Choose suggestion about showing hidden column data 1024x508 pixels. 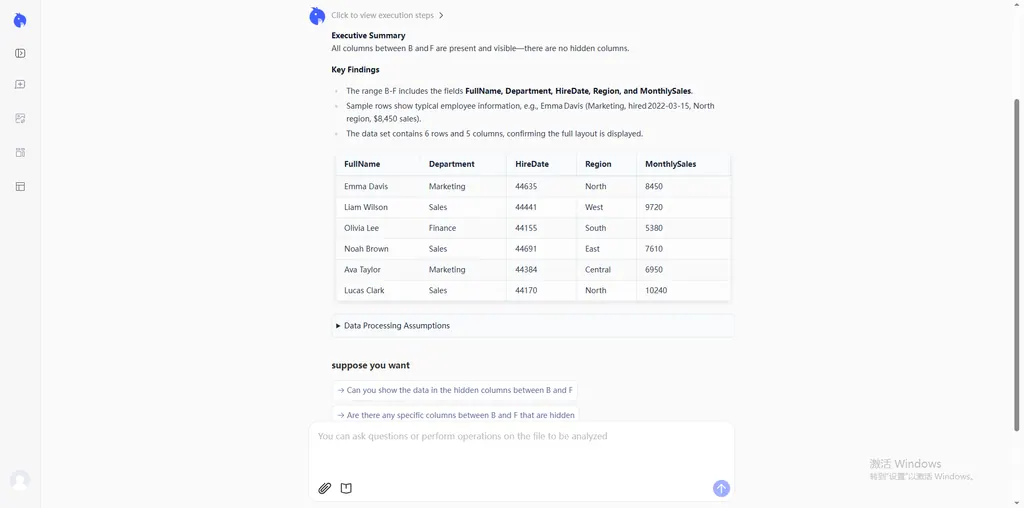(x=455, y=391)
